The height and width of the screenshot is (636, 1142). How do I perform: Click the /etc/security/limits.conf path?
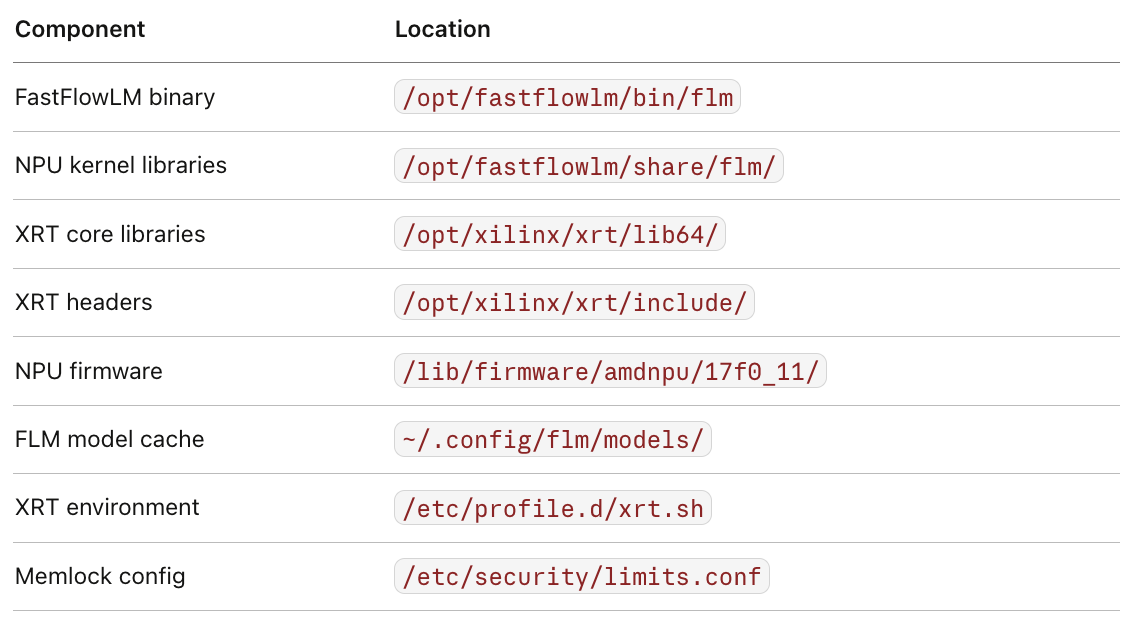tap(581, 576)
